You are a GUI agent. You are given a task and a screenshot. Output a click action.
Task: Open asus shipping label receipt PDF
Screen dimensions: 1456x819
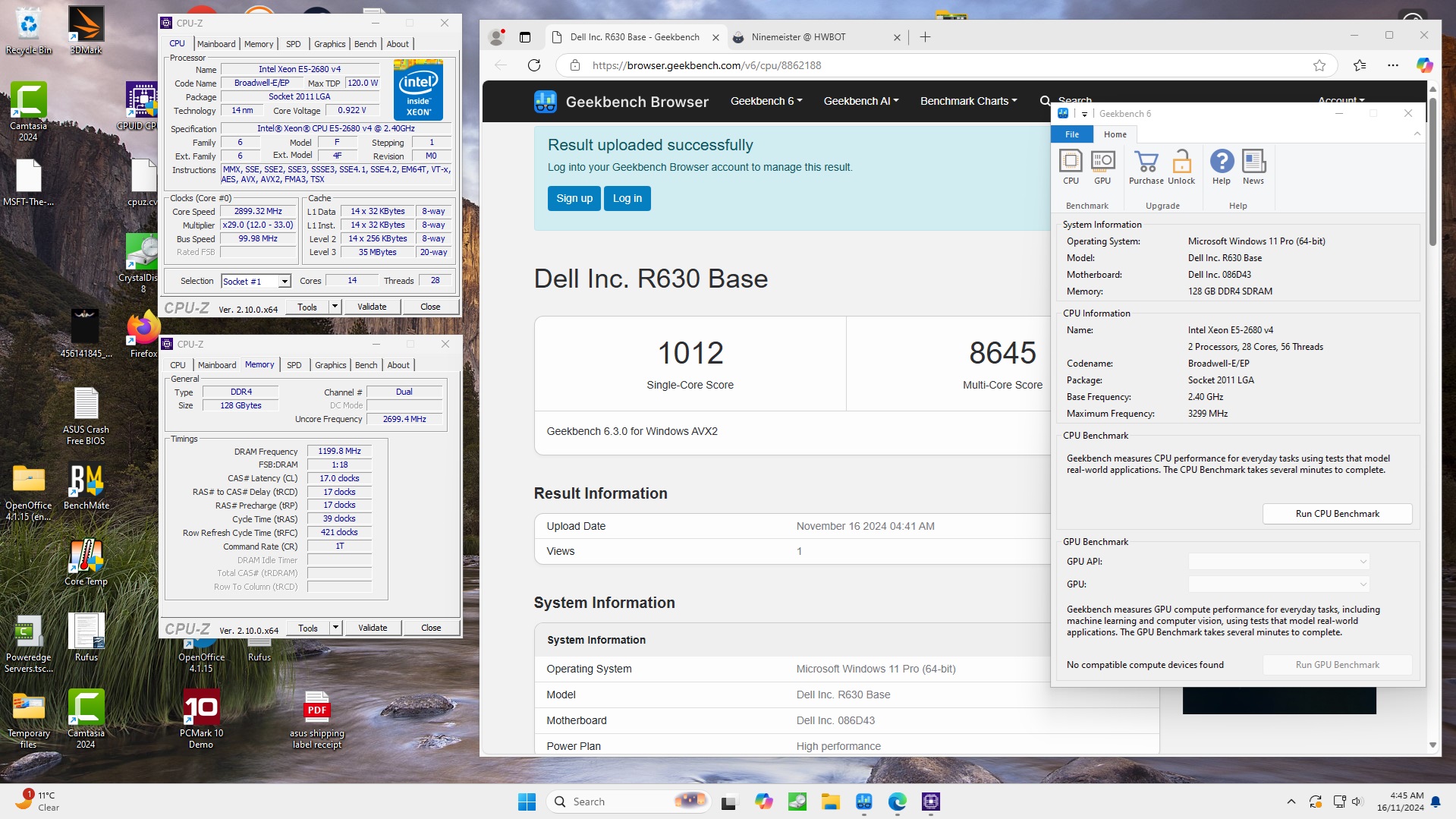tap(316, 719)
